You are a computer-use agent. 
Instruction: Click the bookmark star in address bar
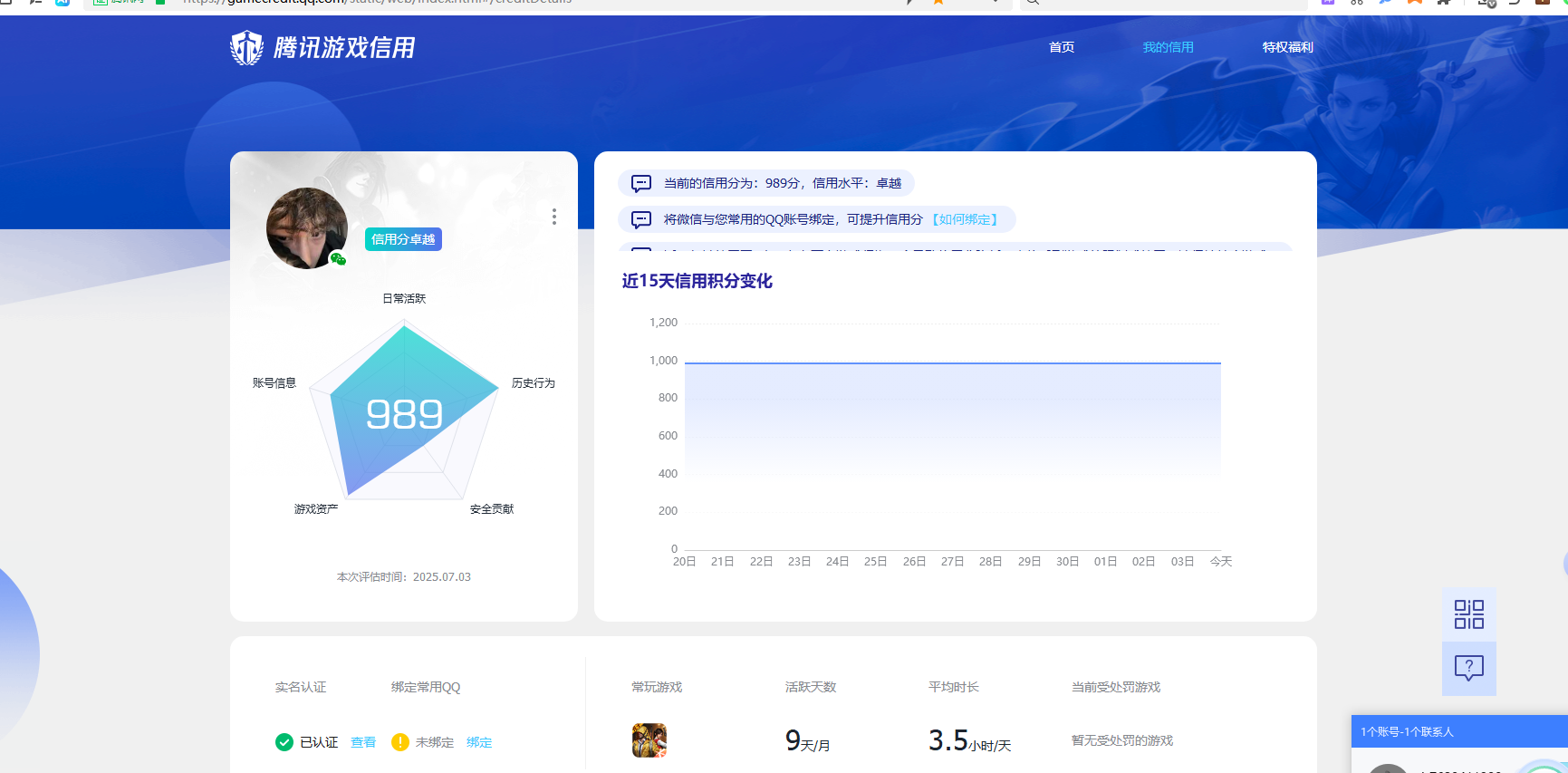pyautogui.click(x=938, y=3)
